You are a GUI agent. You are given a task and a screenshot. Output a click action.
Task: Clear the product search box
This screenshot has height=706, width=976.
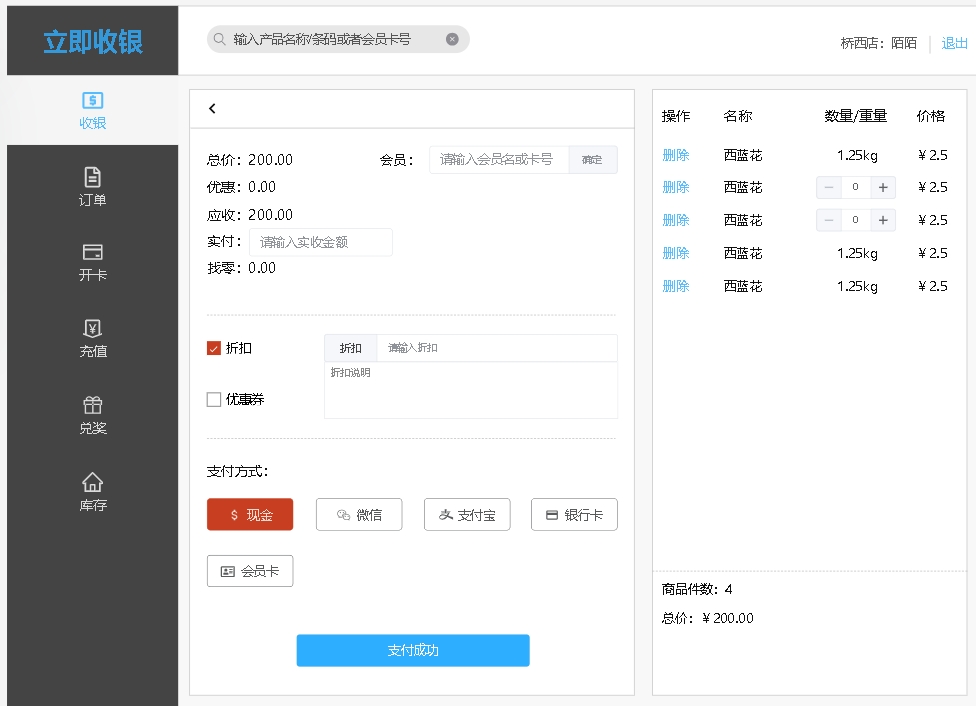coord(453,39)
